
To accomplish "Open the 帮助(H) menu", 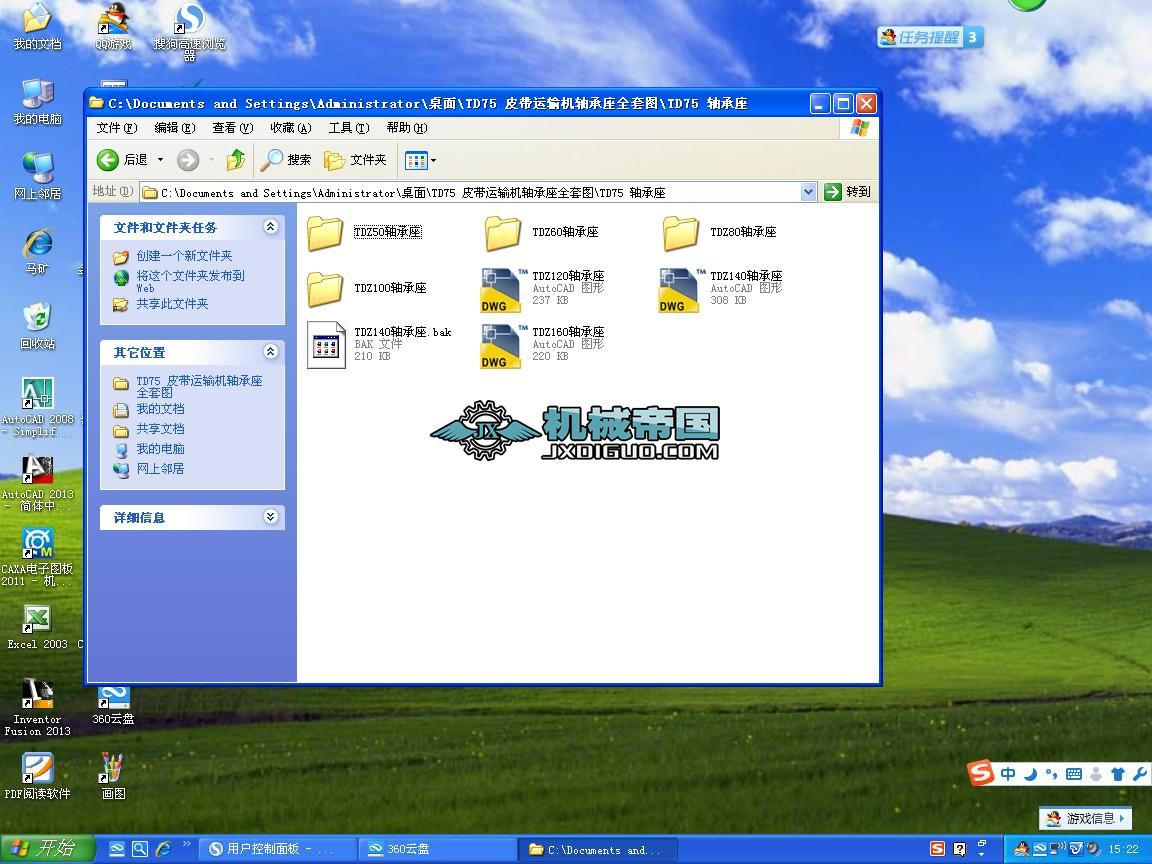I will point(407,128).
